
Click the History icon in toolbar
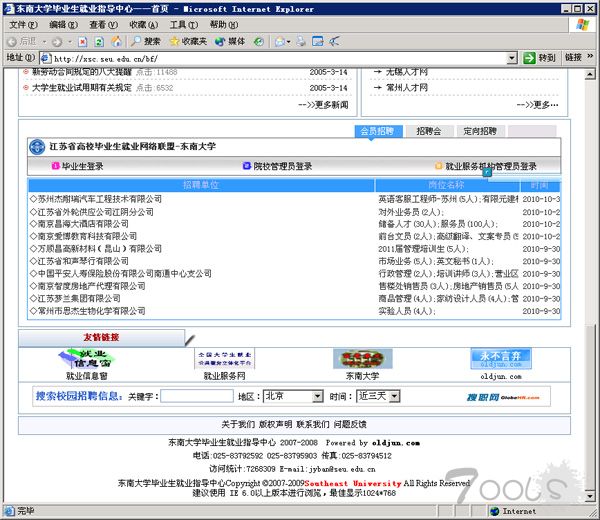coord(259,42)
